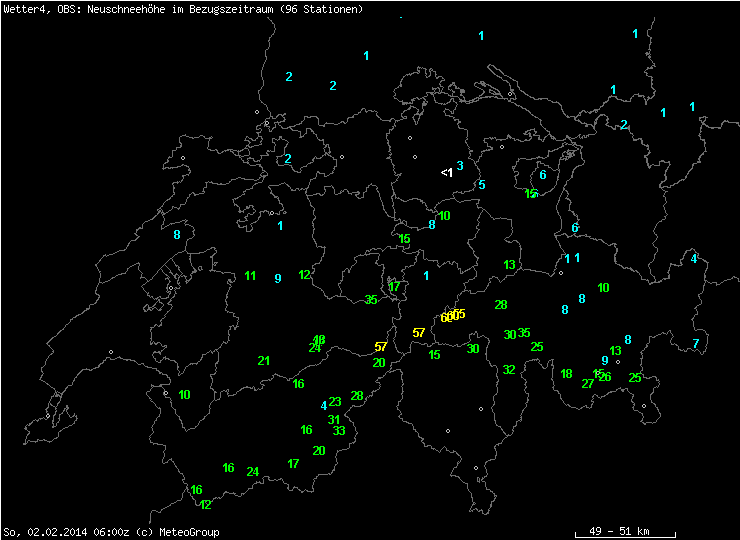The height and width of the screenshot is (540, 740).
Task: Pick the green 18 station value
Action: pyautogui.click(x=566, y=374)
